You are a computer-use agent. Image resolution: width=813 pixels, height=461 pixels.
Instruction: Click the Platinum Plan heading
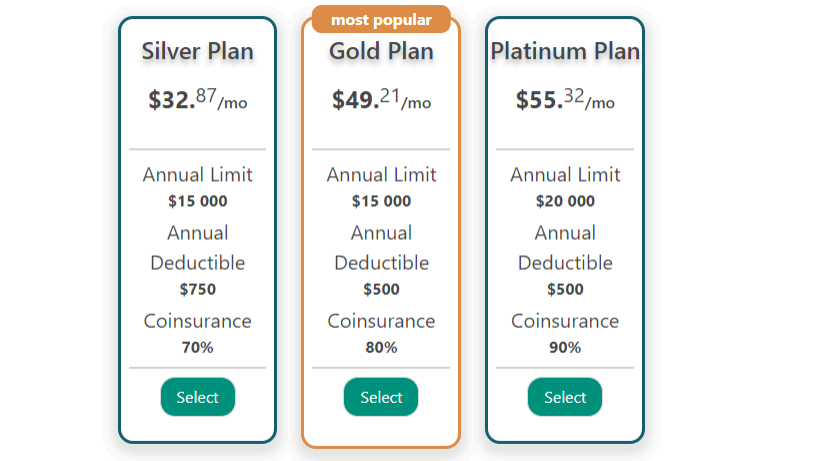565,51
